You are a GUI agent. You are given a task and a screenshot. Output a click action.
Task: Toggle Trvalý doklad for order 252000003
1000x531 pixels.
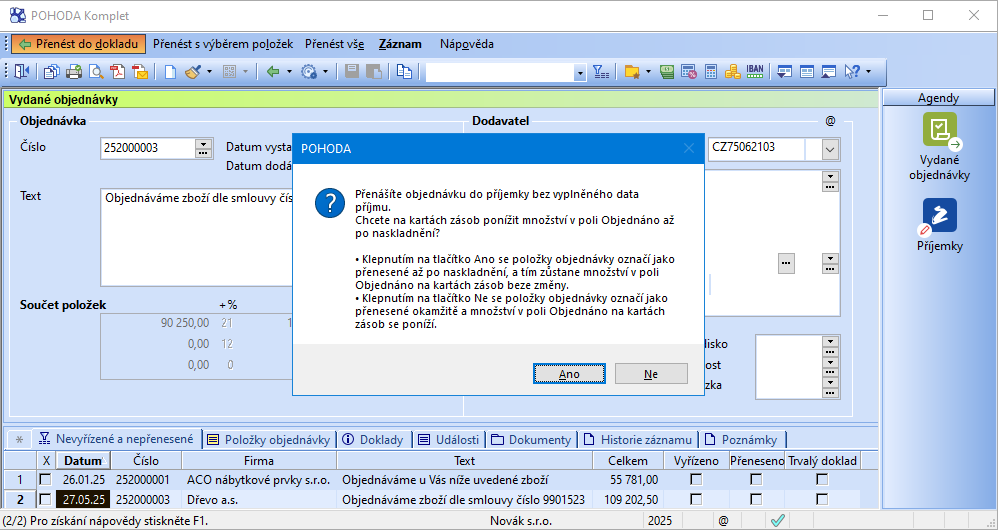click(822, 499)
